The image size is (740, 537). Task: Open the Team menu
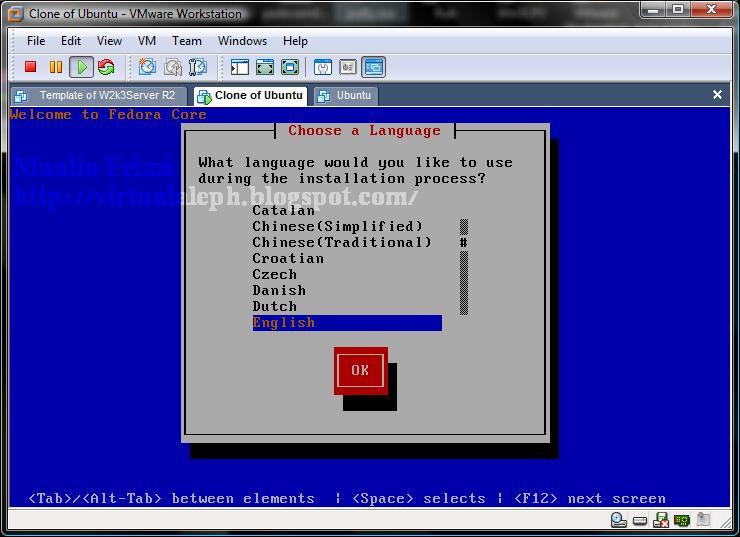point(187,41)
